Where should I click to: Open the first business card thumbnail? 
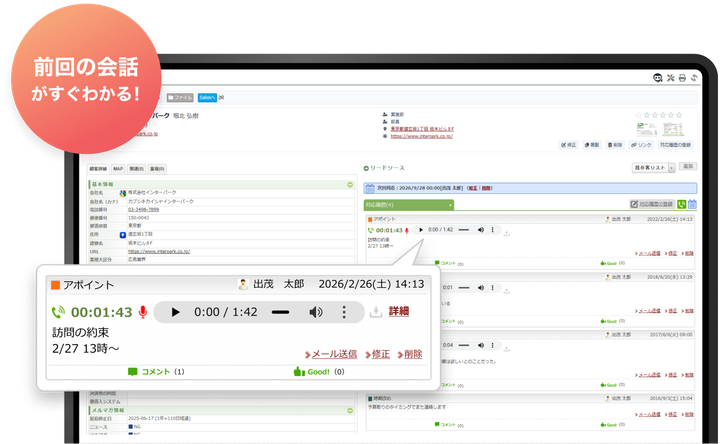646,129
